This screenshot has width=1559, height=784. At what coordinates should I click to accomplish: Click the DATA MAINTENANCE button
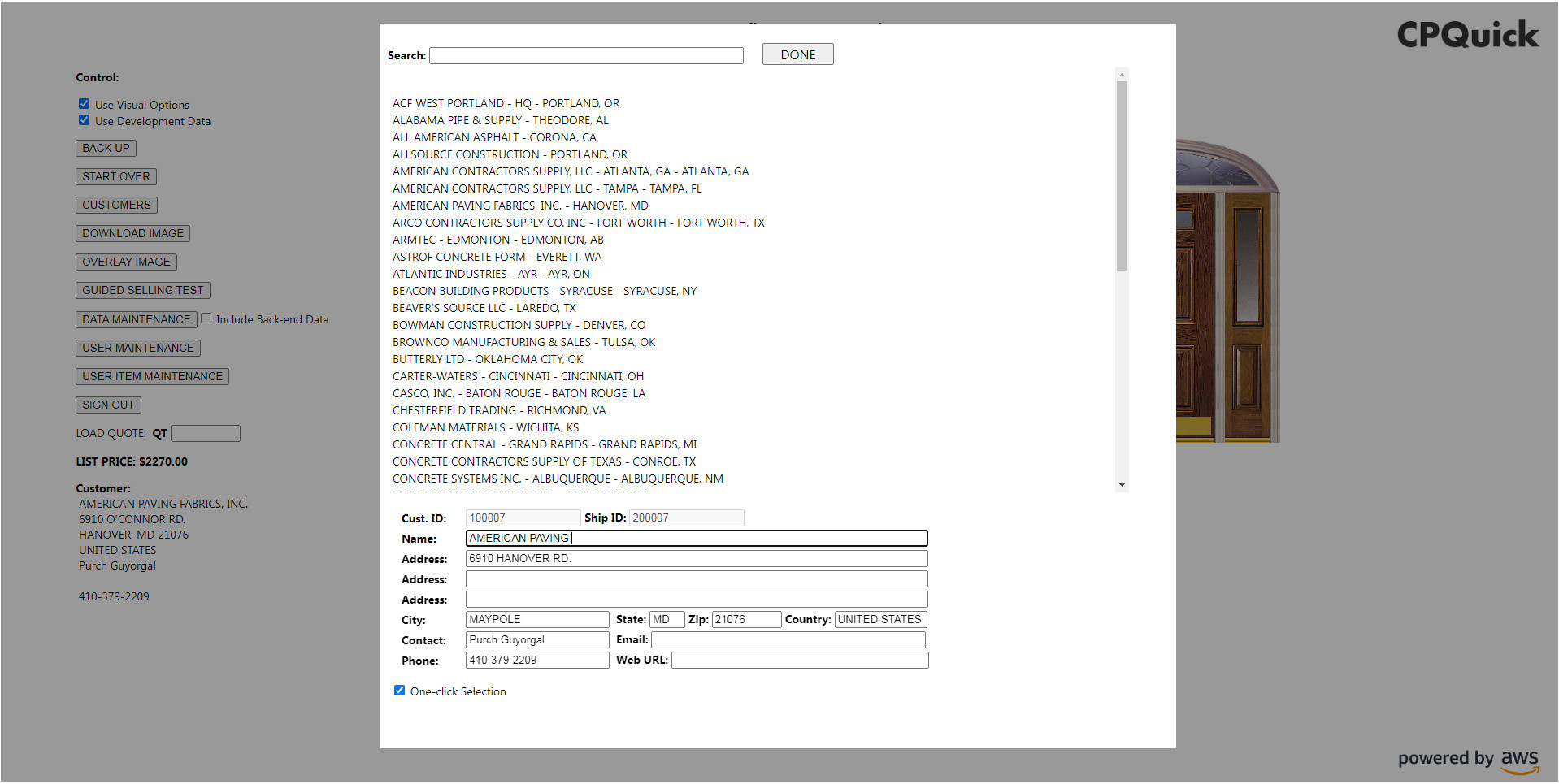click(x=135, y=318)
